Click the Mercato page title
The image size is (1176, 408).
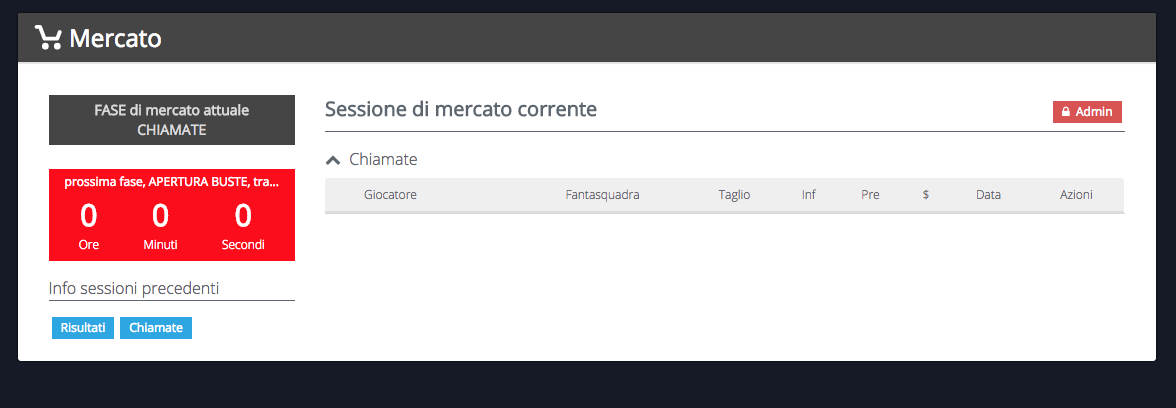point(115,39)
